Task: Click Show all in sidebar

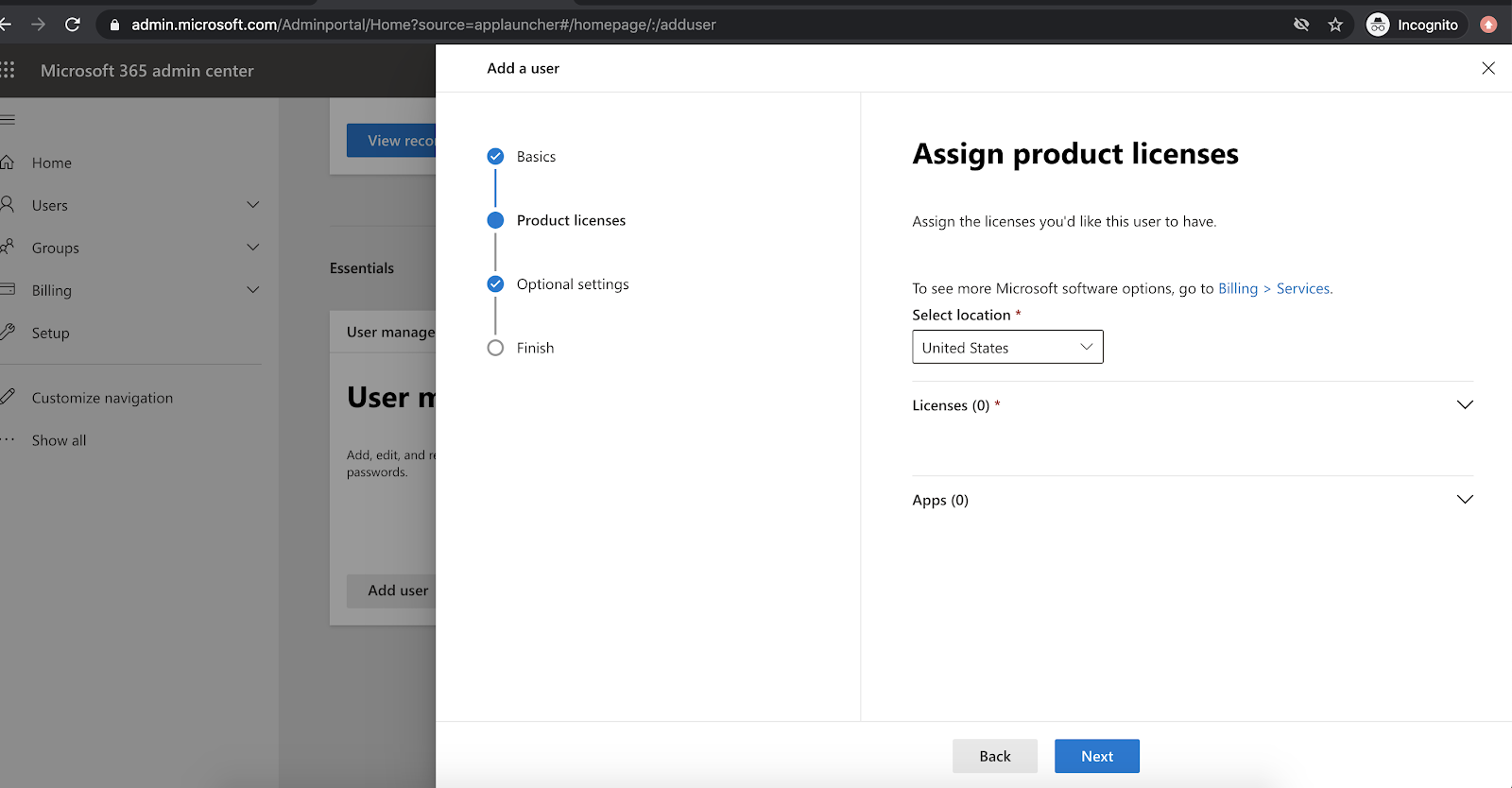Action: [59, 440]
